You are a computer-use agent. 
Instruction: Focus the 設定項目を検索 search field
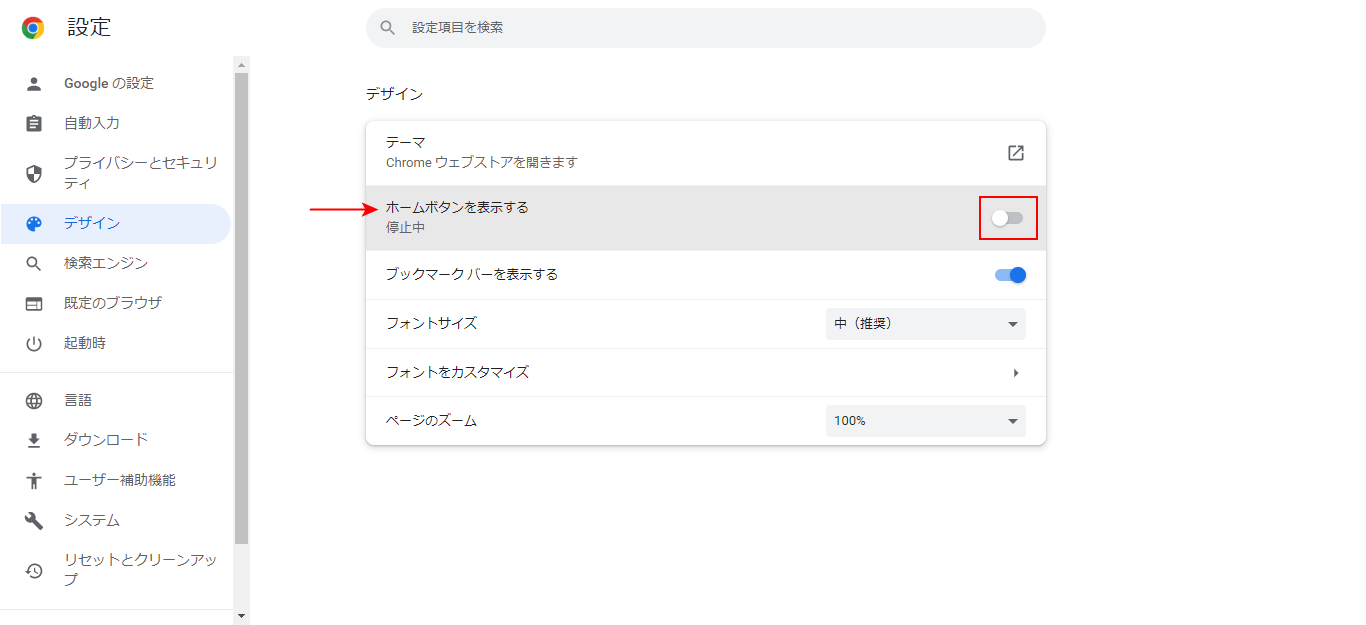706,28
